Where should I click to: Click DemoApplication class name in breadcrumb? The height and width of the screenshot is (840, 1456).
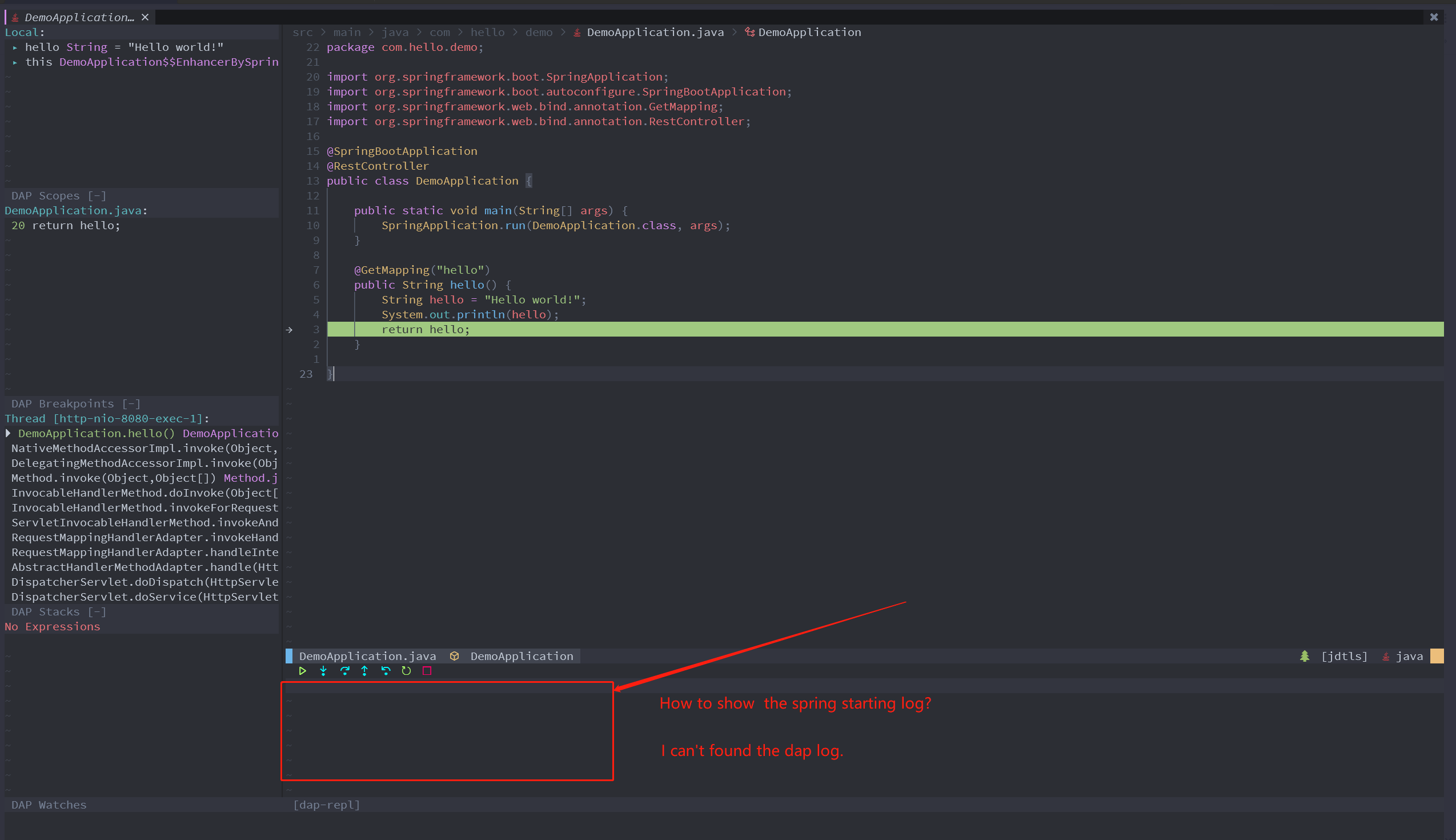click(809, 33)
